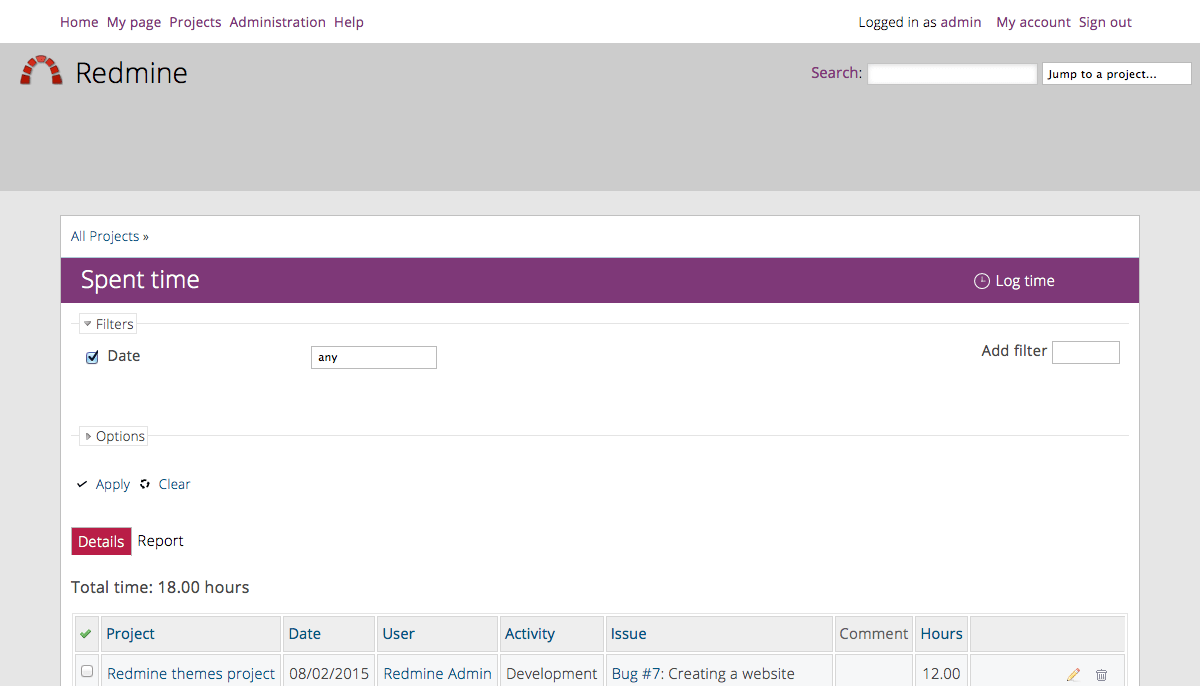Open the My account link
Viewport: 1200px width, 686px height.
(x=1033, y=22)
